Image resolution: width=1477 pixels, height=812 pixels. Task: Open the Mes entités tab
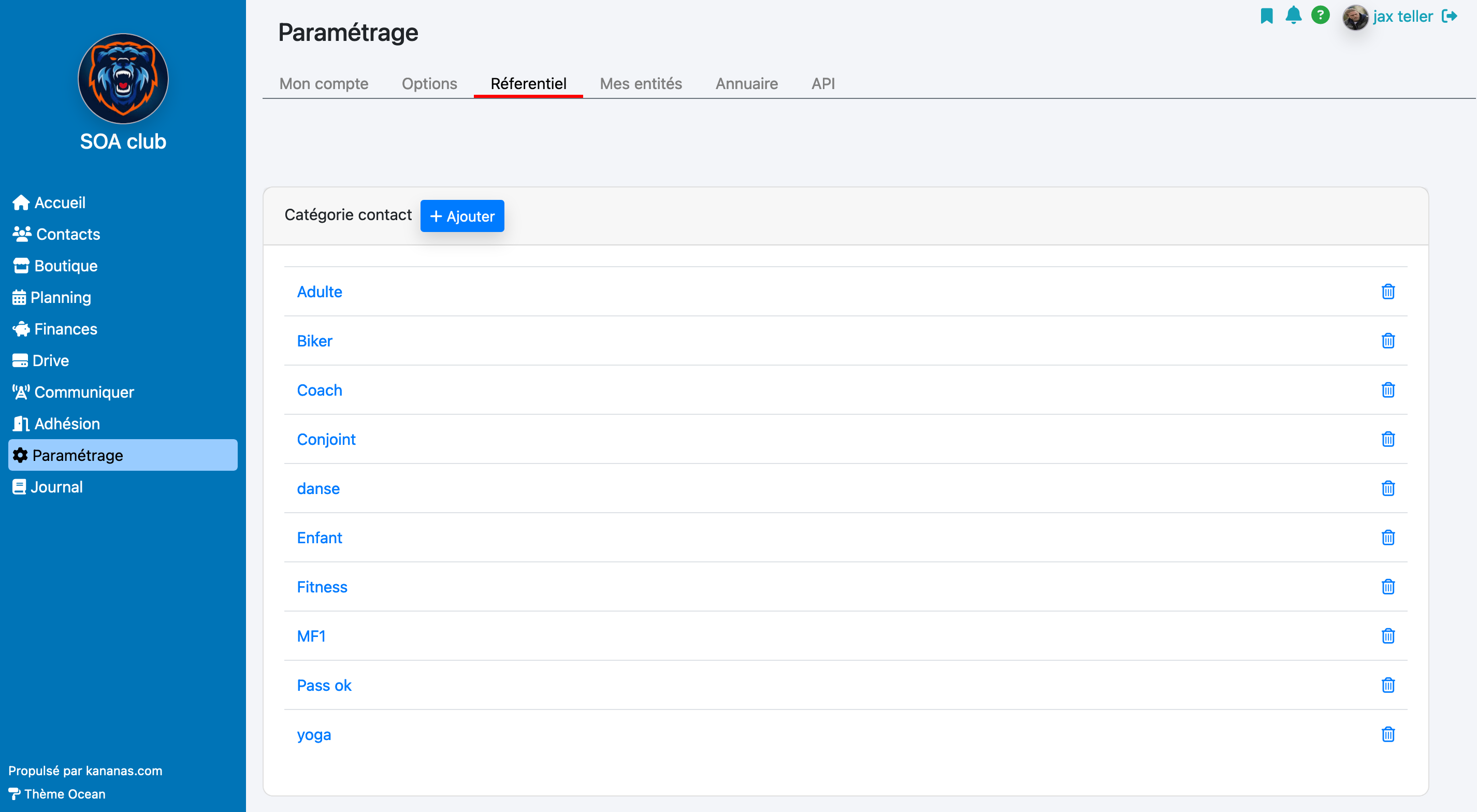point(641,84)
